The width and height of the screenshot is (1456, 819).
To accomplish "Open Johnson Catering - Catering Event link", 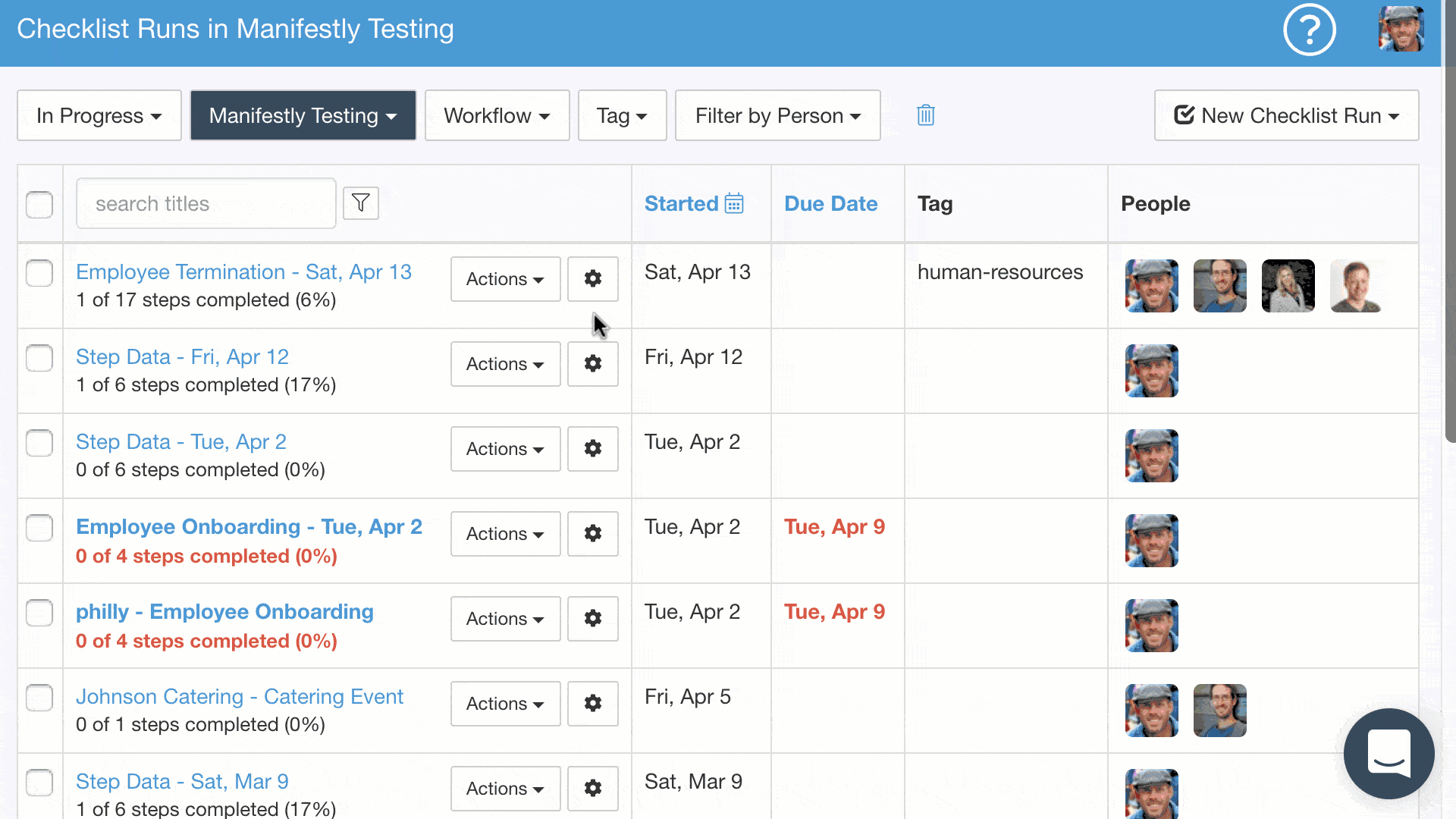I will point(240,696).
